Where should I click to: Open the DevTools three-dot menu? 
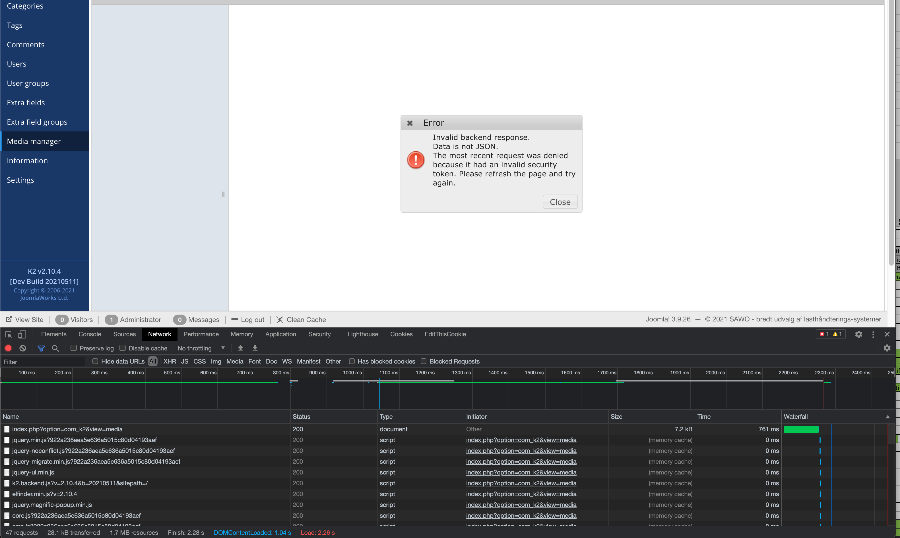tap(873, 334)
